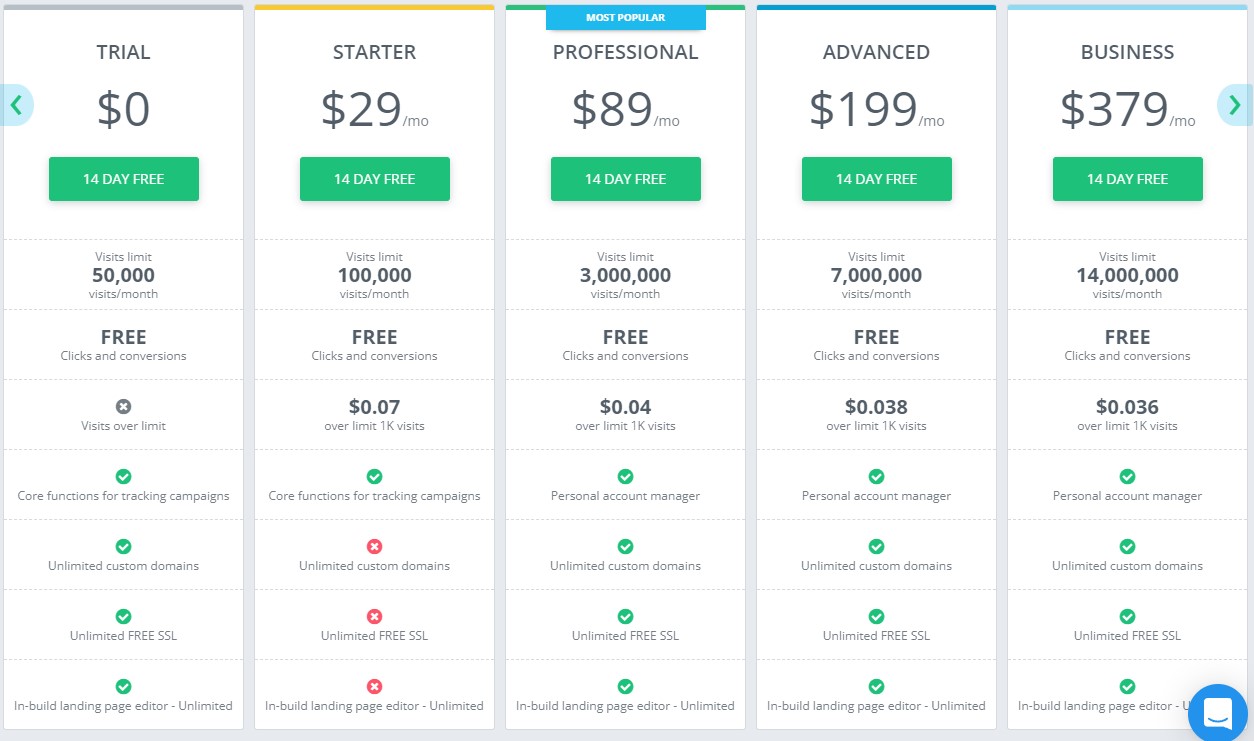Screen dimensions: 1254x741
Task: Click green check for Advanced Unlimited custom domains
Action: tap(877, 547)
